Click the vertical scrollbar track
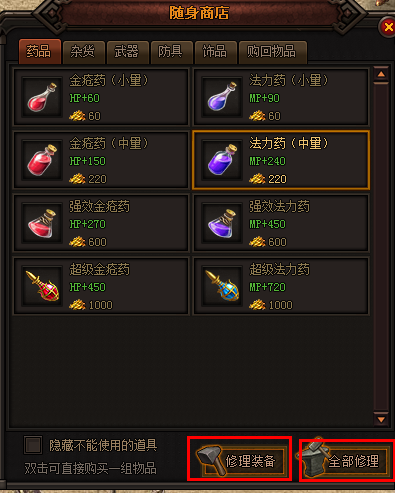Screen dimensions: 395x493 tap(381, 247)
